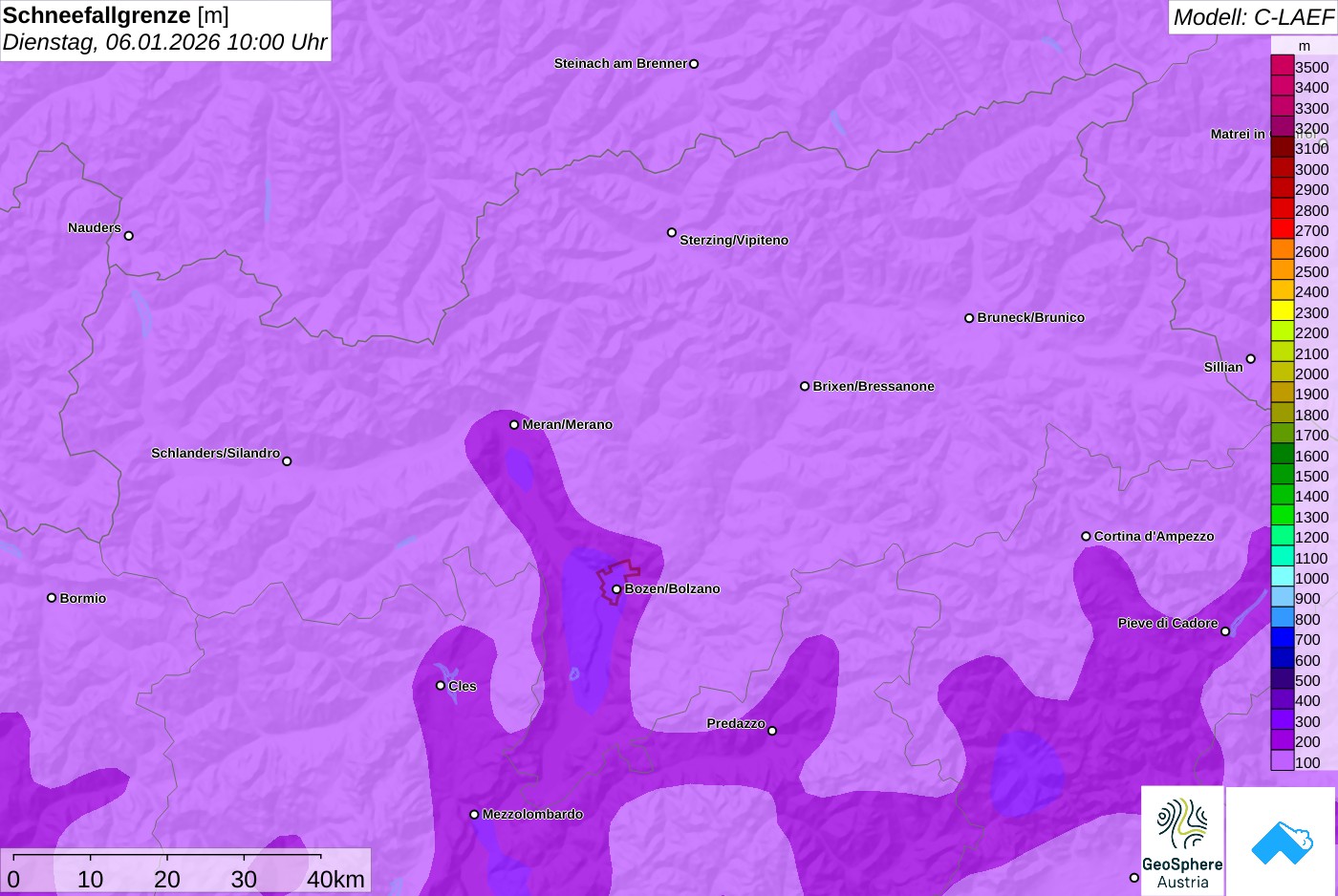Select the Mezzolombardo location marker

pyautogui.click(x=474, y=815)
